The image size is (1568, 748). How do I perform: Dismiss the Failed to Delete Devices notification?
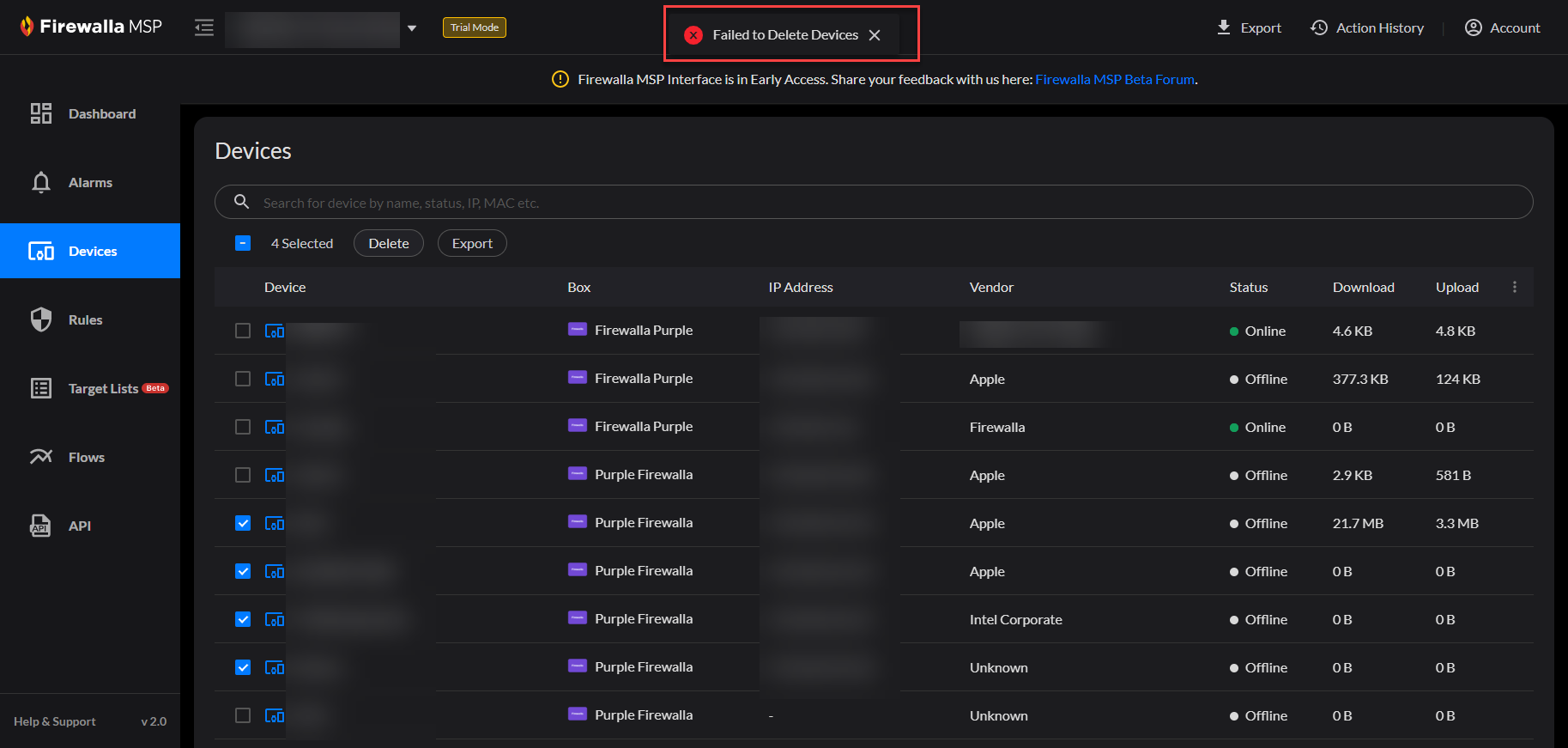[875, 35]
